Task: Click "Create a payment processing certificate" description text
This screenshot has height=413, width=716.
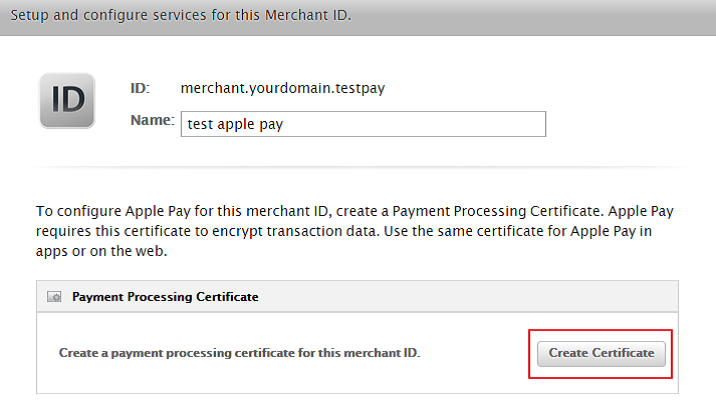Action: point(177,353)
